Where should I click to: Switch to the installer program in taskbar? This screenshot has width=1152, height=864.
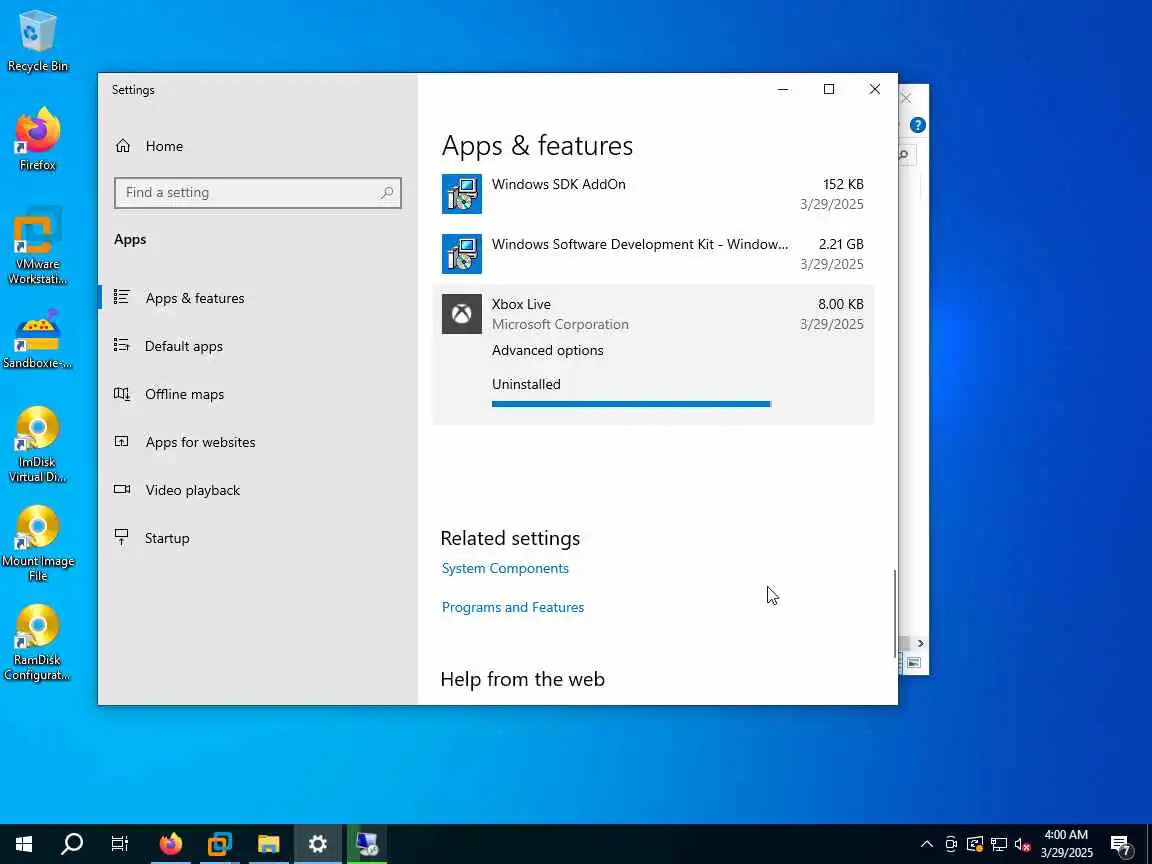[367, 843]
